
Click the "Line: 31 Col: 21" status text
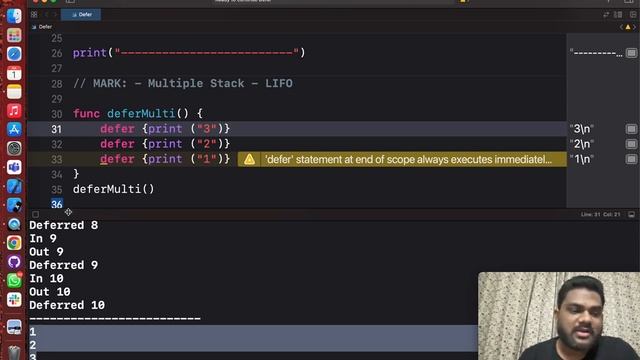click(x=600, y=214)
